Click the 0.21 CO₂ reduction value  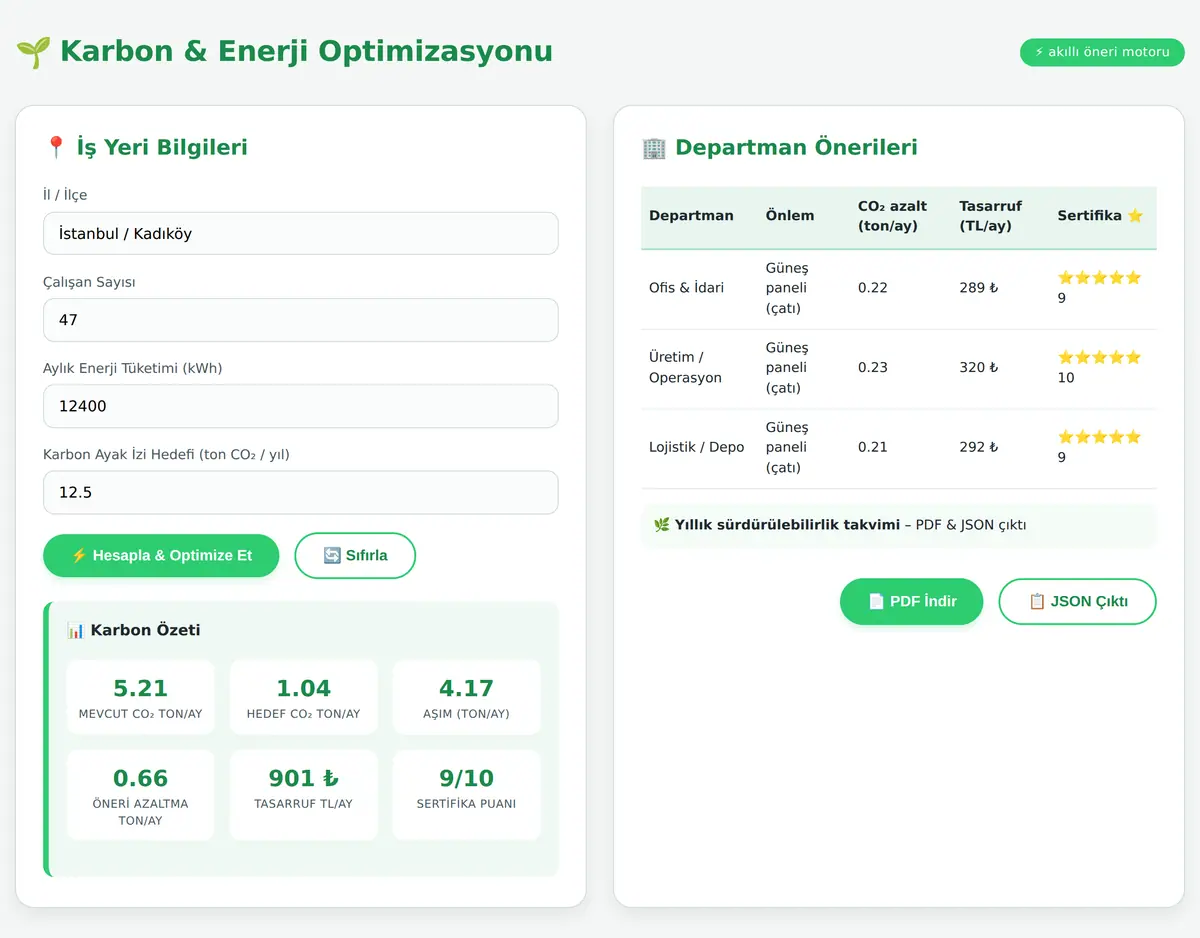(873, 447)
